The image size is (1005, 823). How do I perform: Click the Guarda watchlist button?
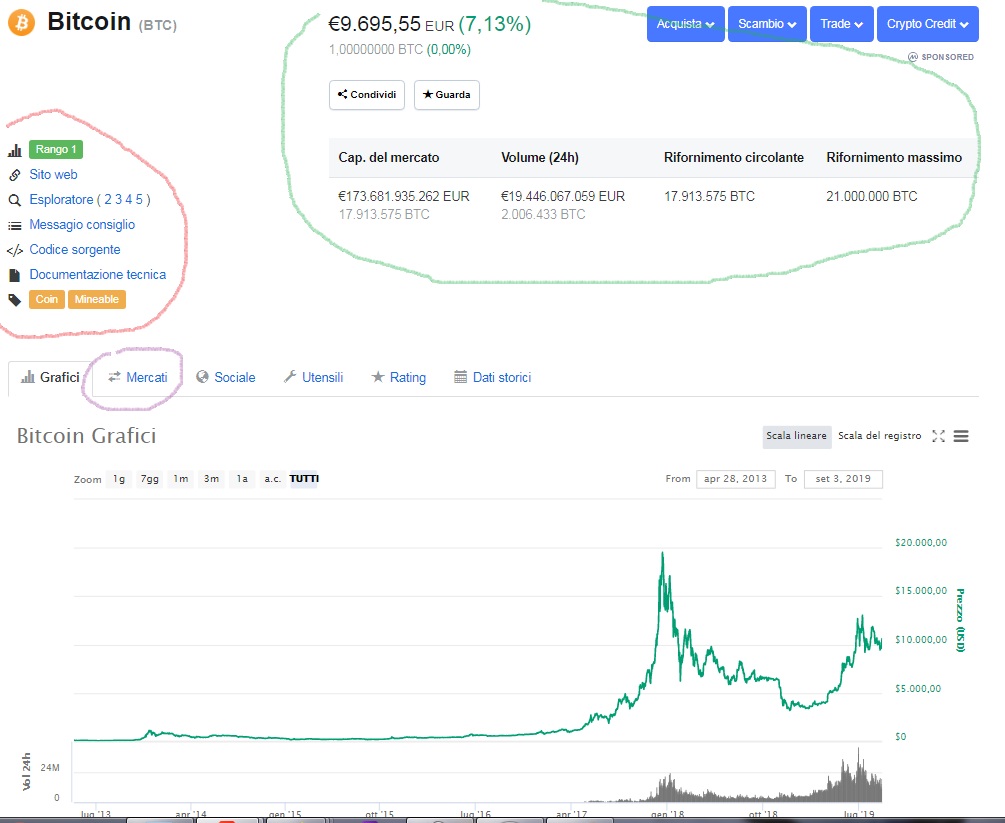(447, 95)
